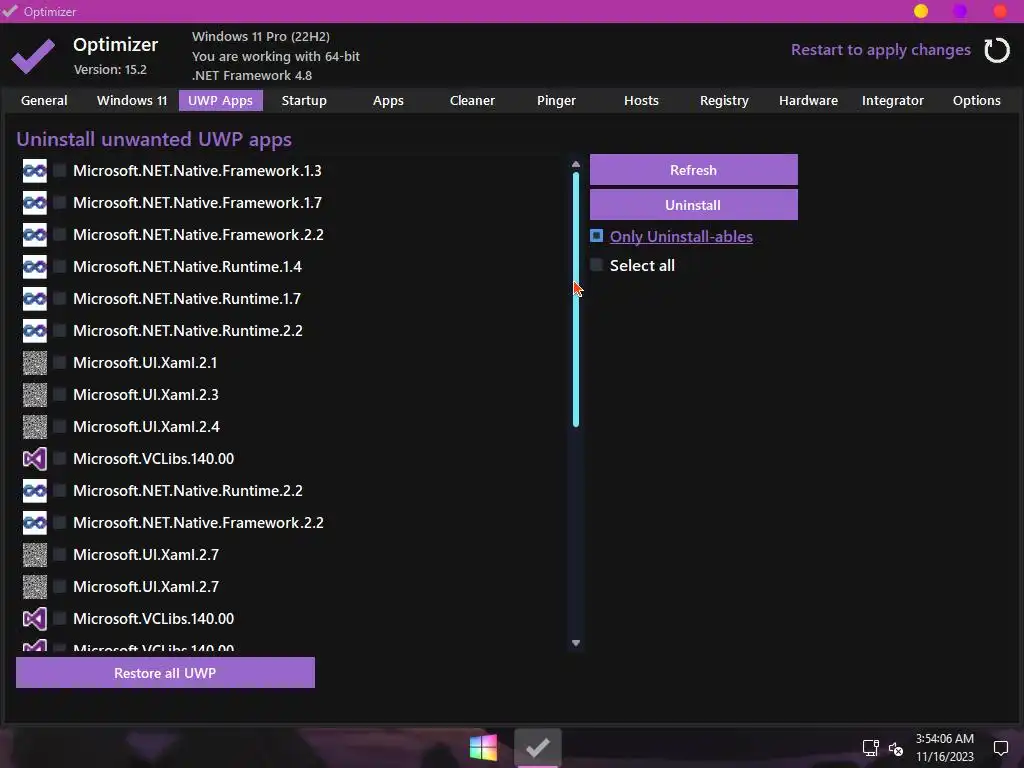Enable the Select all checkbox

[x=596, y=264]
